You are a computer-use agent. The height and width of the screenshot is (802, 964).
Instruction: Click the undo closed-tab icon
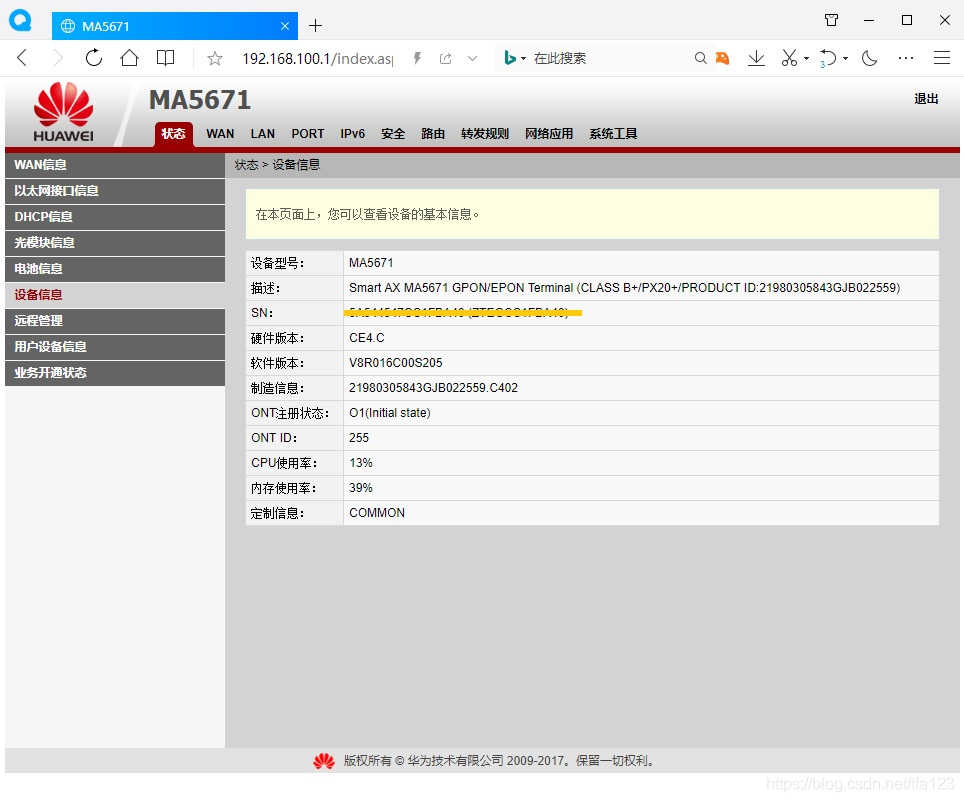tap(828, 58)
